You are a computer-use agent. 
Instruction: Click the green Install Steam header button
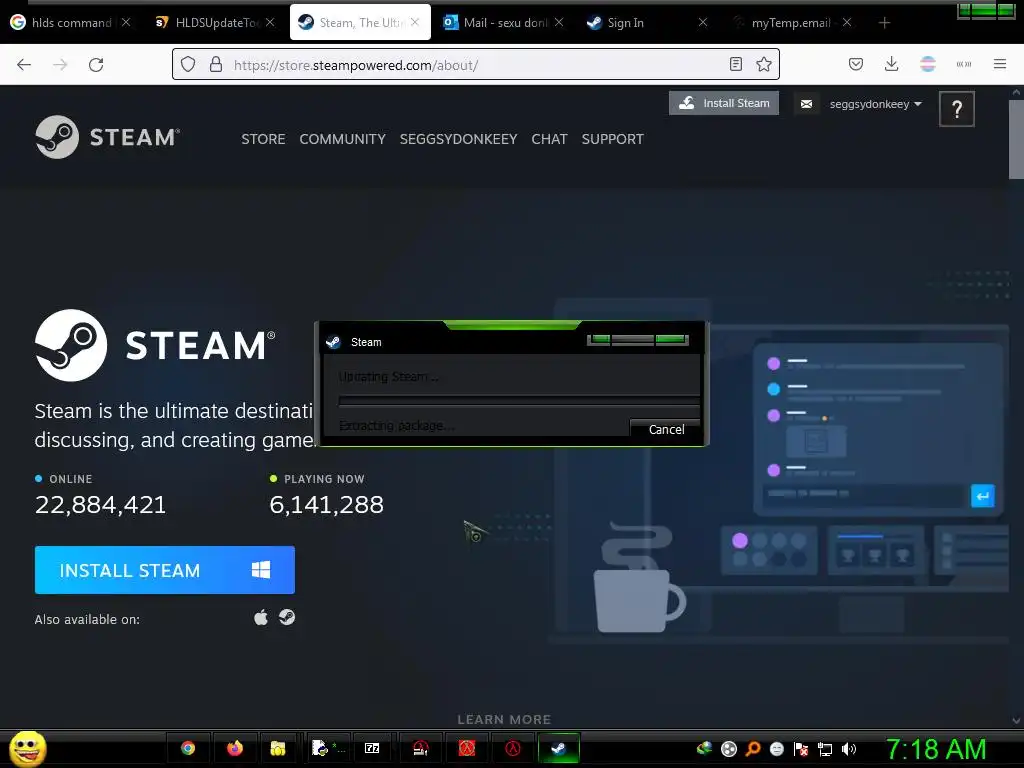coord(724,103)
